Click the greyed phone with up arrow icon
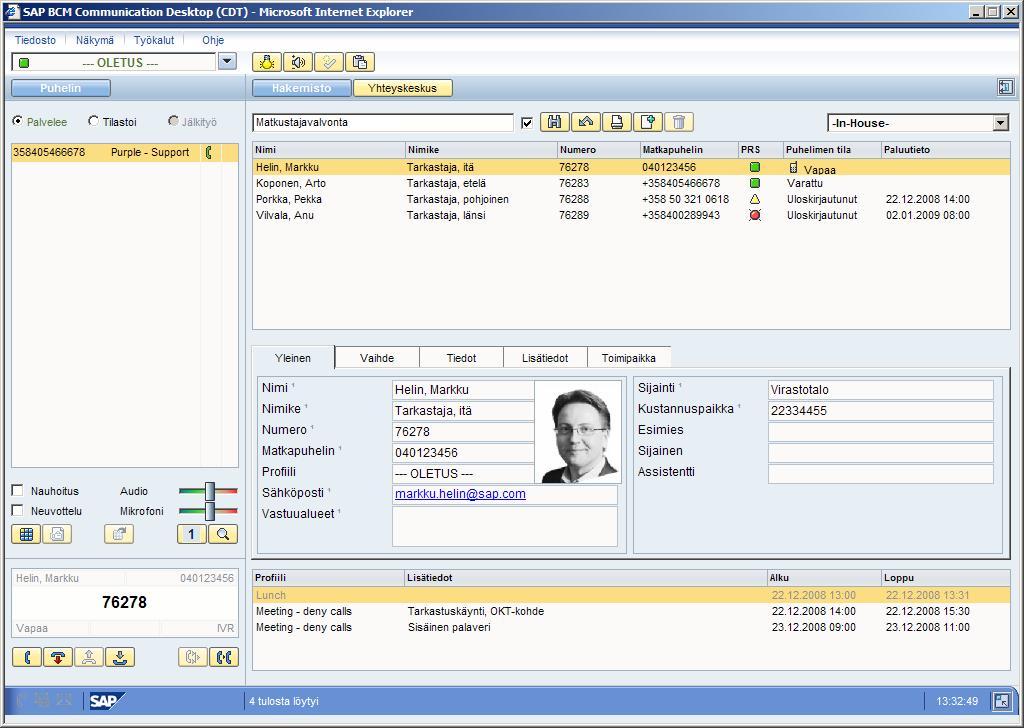This screenshot has height=728, width=1024. point(89,657)
